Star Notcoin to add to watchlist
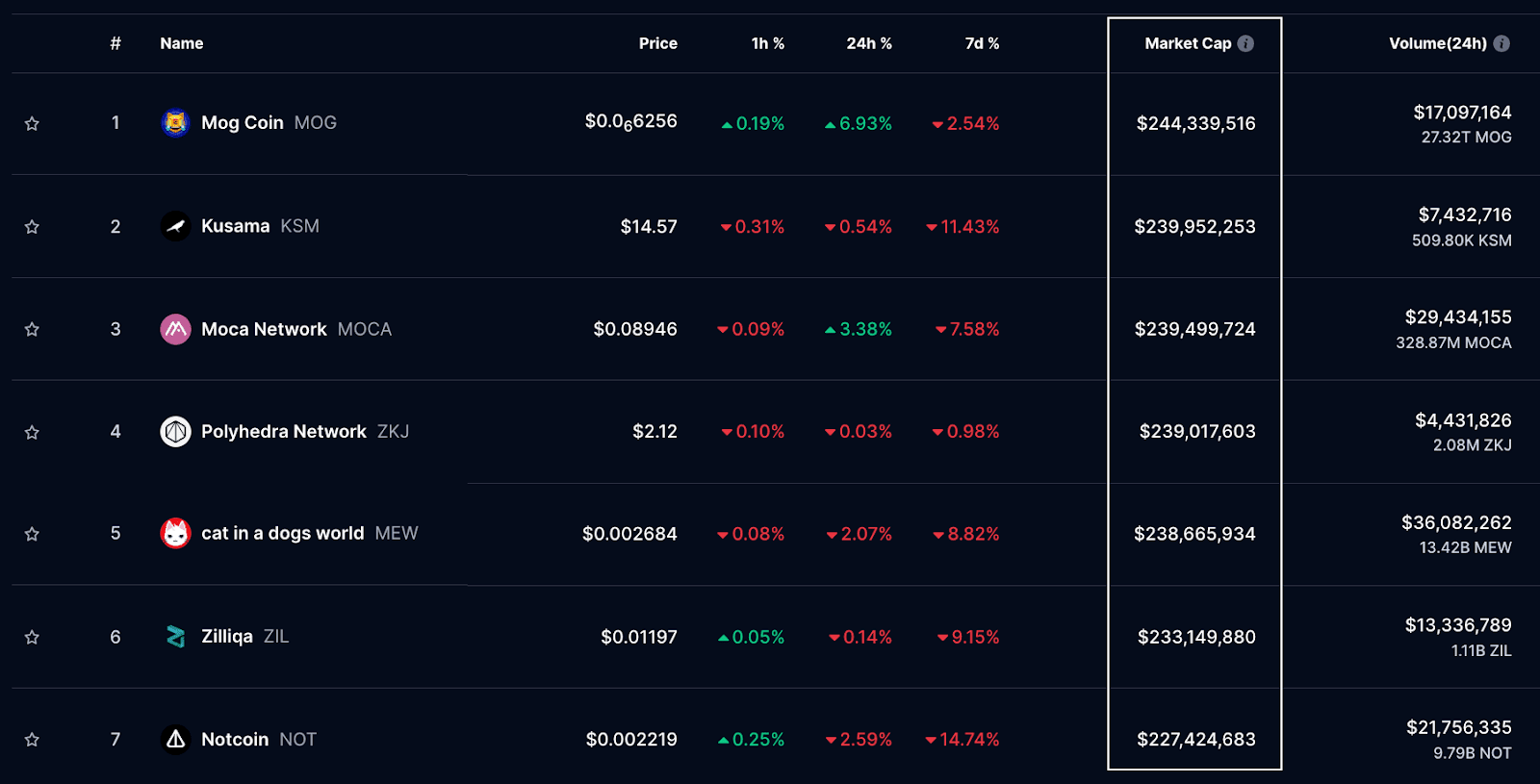Image resolution: width=1540 pixels, height=784 pixels. tap(32, 740)
